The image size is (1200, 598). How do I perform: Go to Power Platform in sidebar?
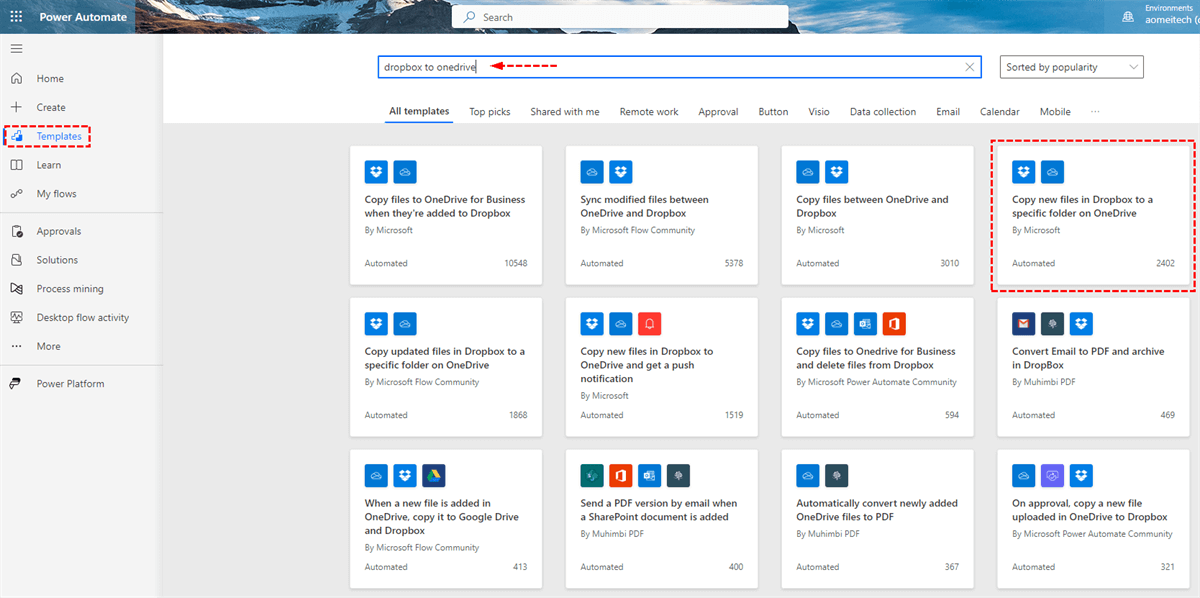click(70, 384)
